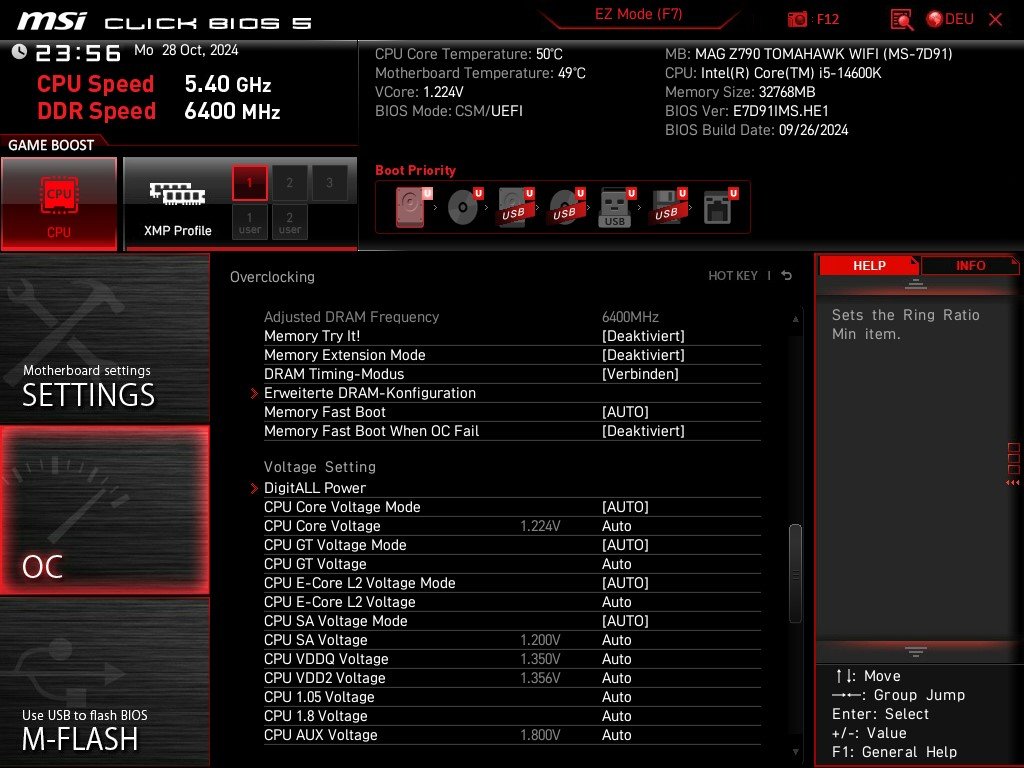Select the optical disc boot priority device
The image size is (1024, 768).
[464, 207]
